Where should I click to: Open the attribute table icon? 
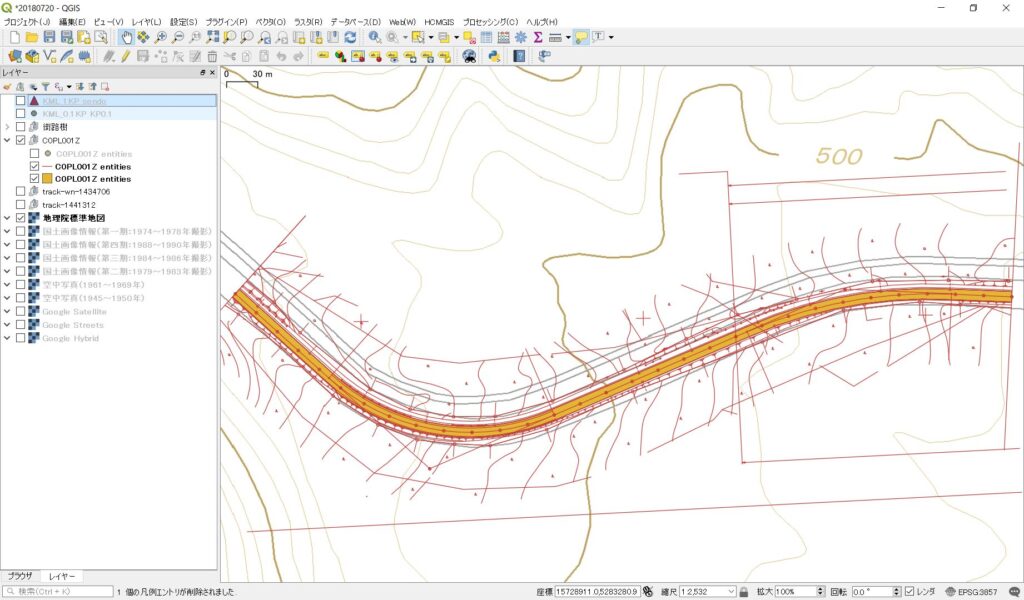click(486, 37)
